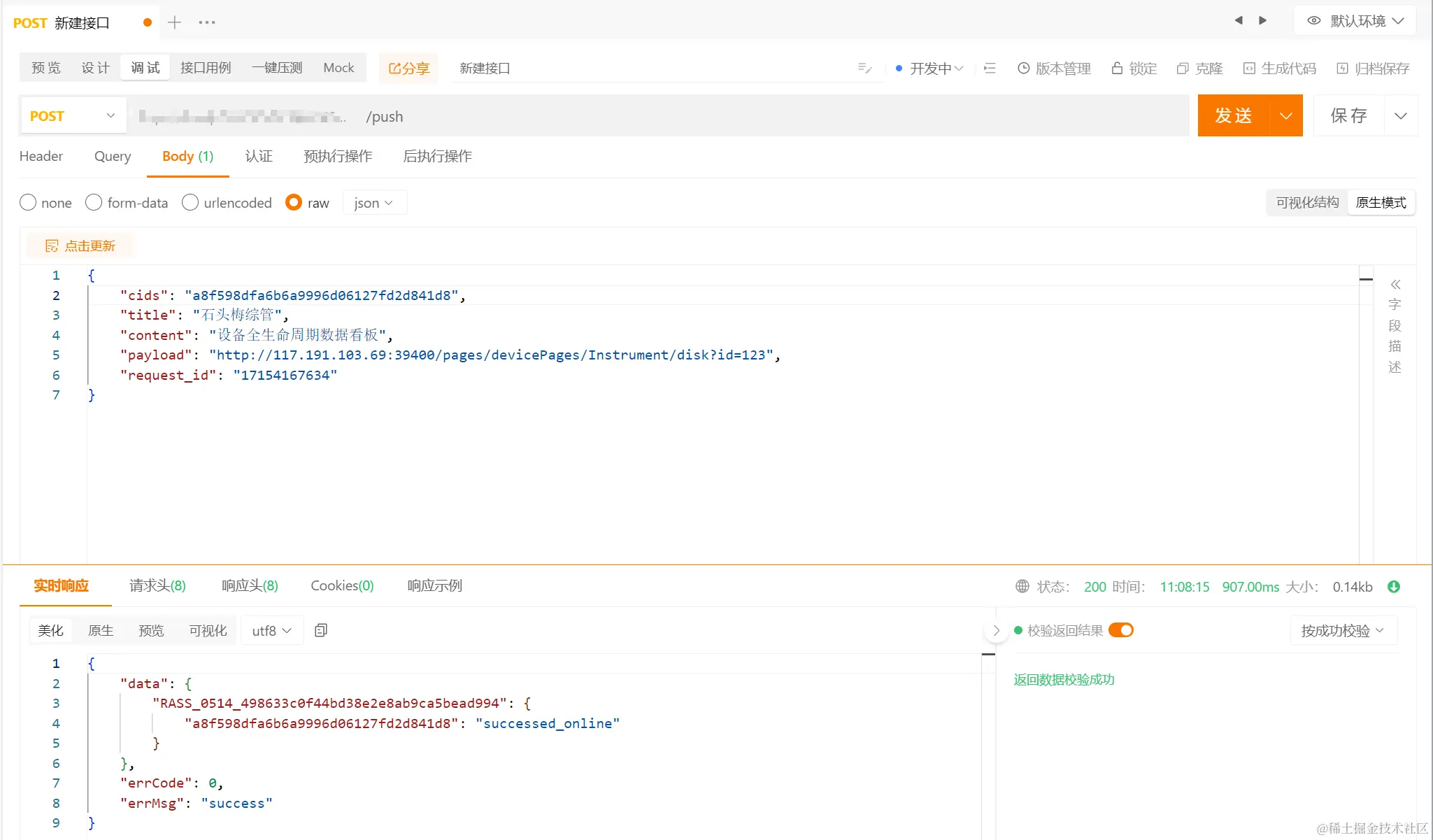Collapse the field description panel arrows
This screenshot has height=840, width=1433.
[1395, 284]
